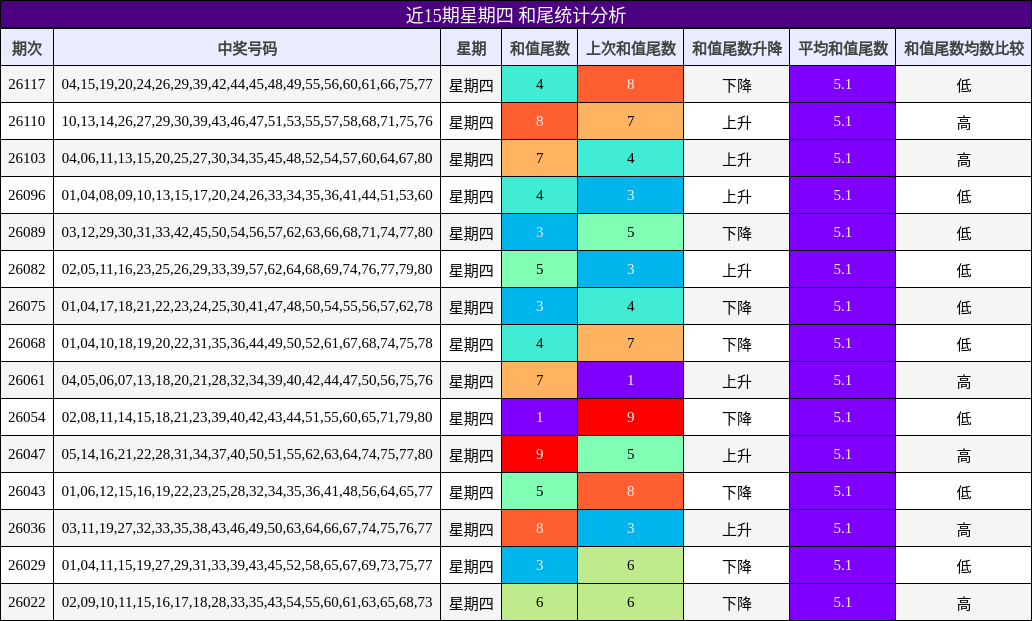Click winning numbers starting 01,06,12,15 in row 26043
This screenshot has height=621, width=1032.
tap(247, 491)
